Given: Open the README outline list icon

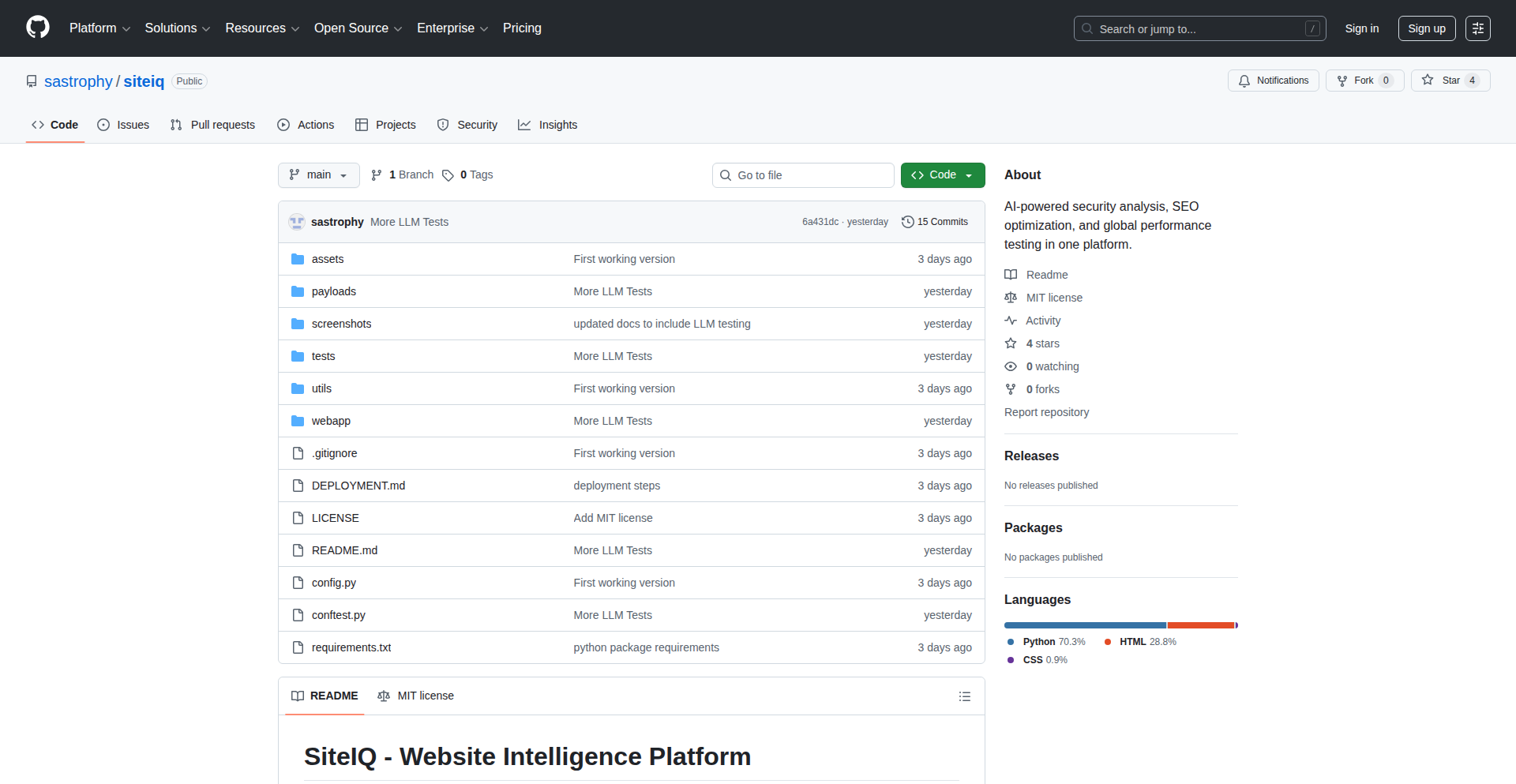Looking at the screenshot, I should tap(964, 696).
